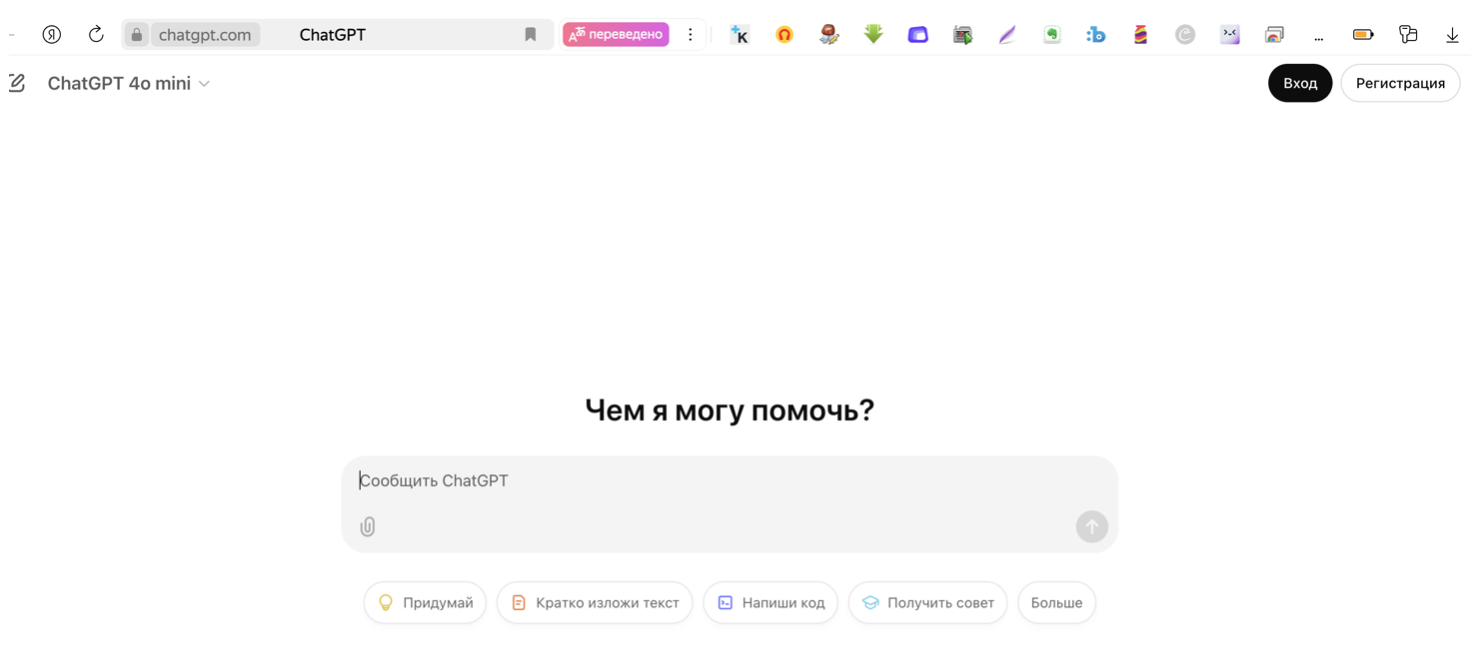
Task: Open the brown-haired character extension icon
Action: click(829, 35)
